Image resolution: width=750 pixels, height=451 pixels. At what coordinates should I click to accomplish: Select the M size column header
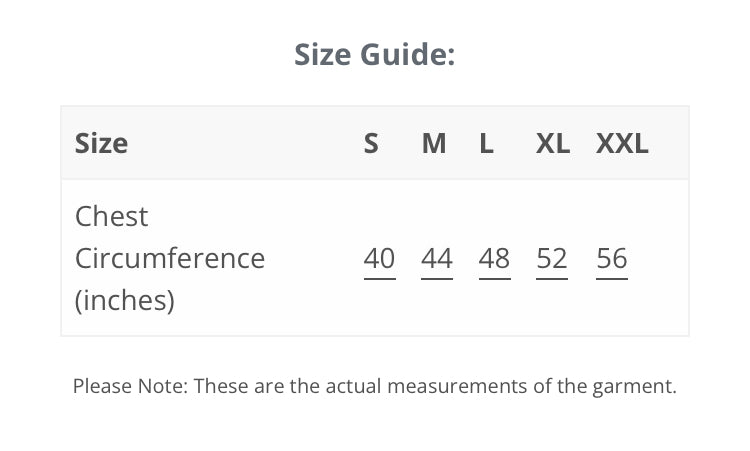point(434,143)
